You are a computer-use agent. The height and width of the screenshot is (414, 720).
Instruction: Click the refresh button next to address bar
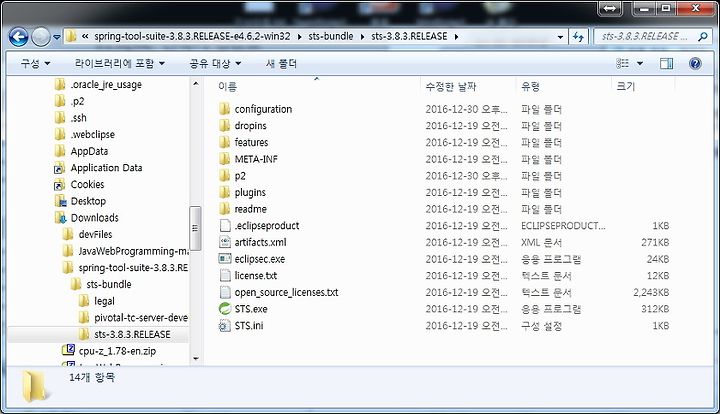pyautogui.click(x=578, y=37)
